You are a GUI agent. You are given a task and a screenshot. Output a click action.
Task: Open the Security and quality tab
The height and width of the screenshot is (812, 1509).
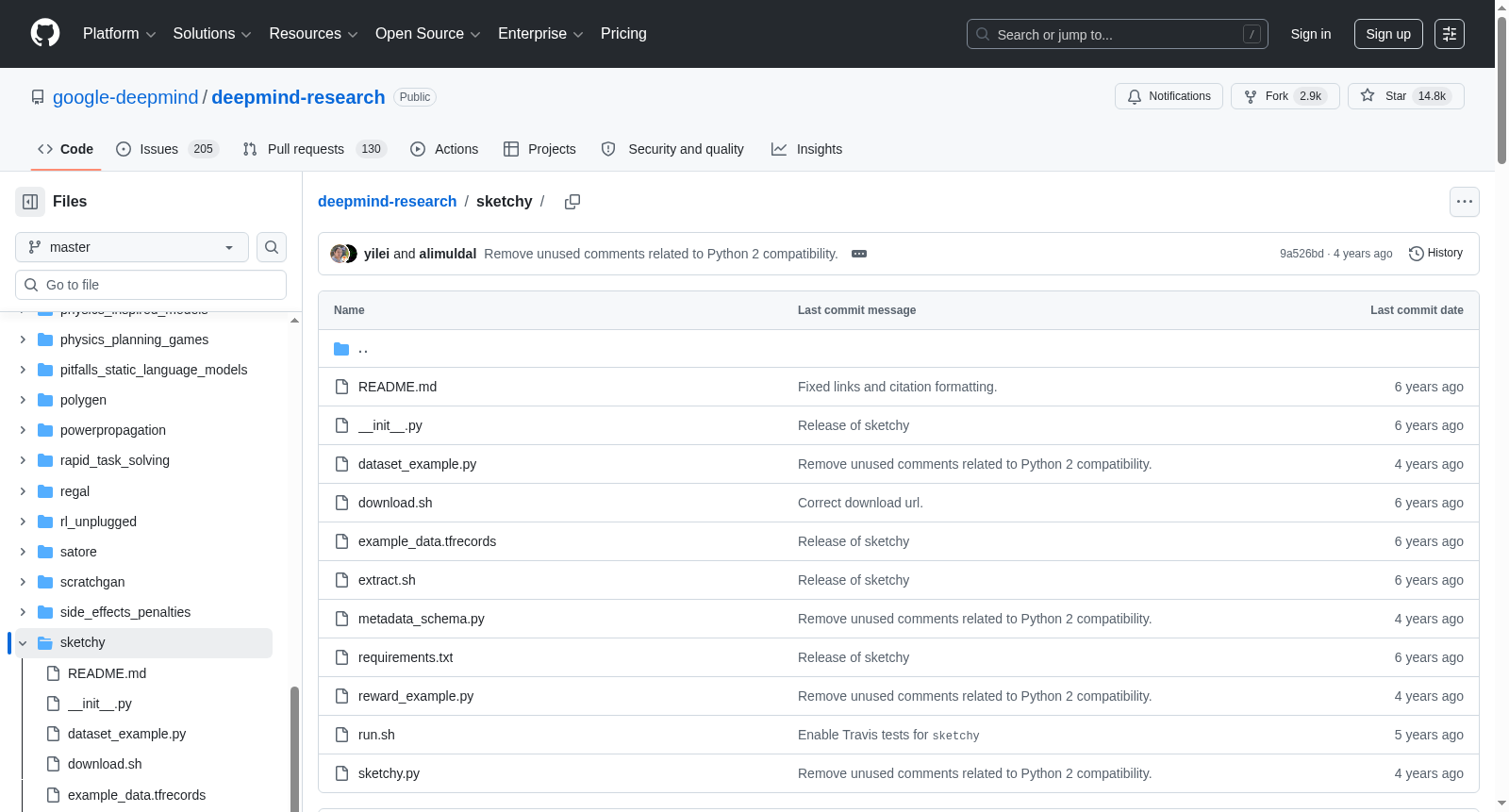672,149
